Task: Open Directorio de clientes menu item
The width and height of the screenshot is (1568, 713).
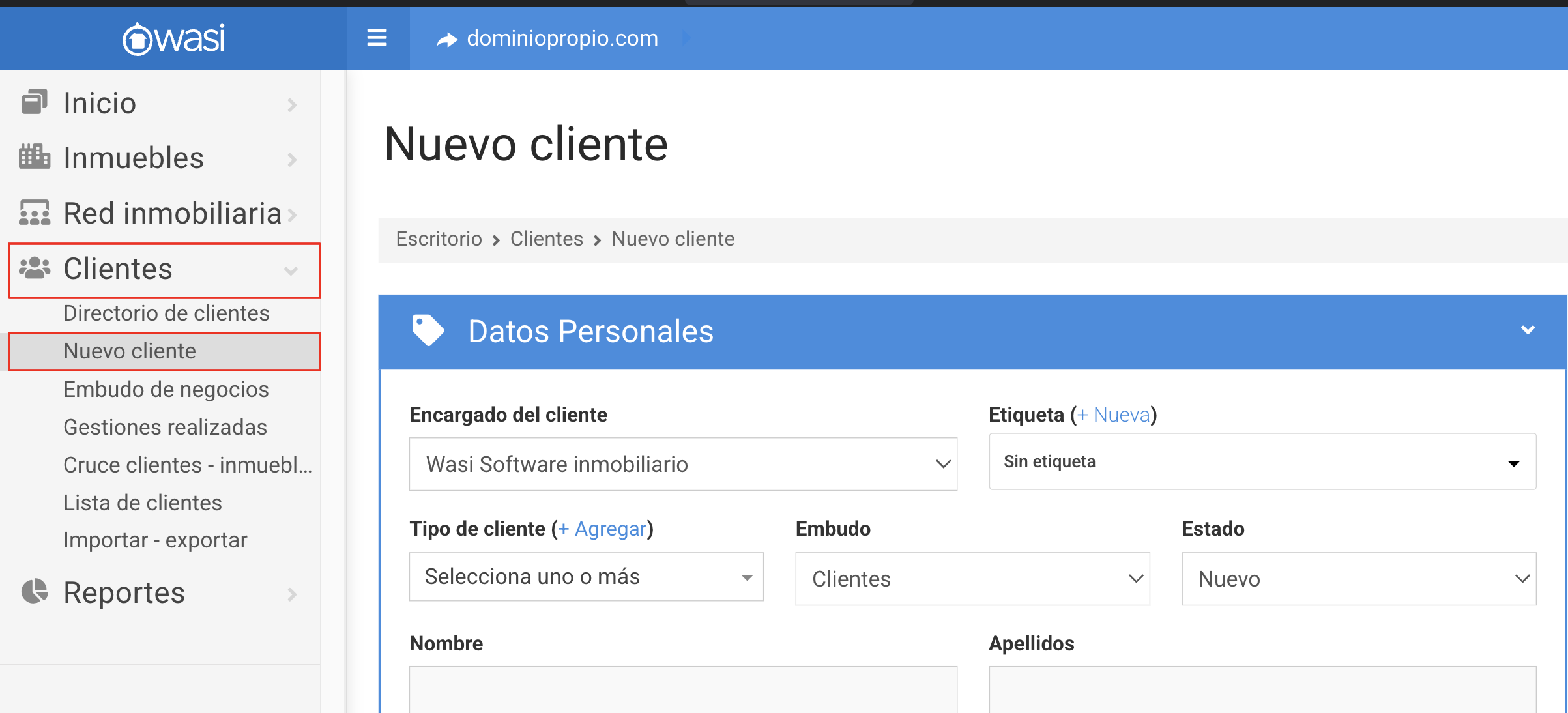Action: [166, 313]
